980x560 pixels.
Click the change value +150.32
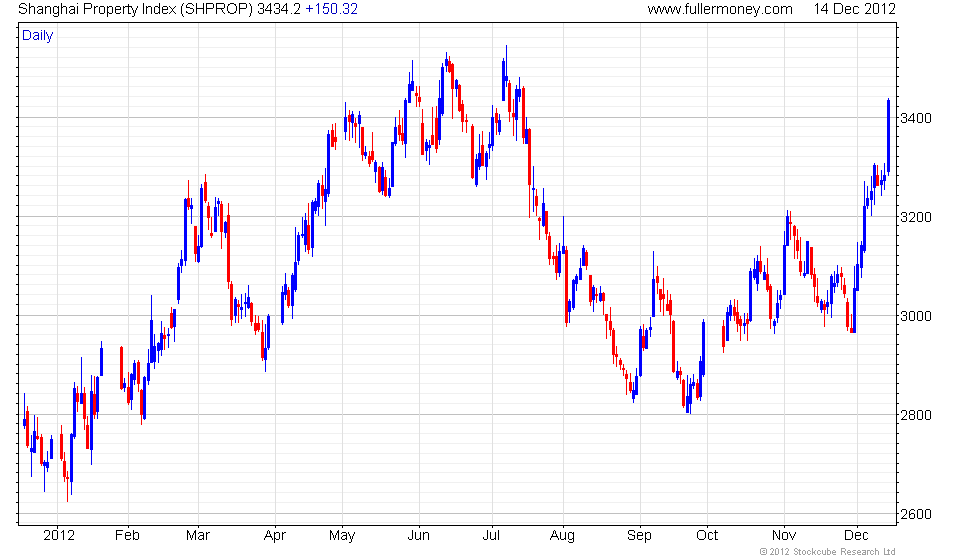331,9
